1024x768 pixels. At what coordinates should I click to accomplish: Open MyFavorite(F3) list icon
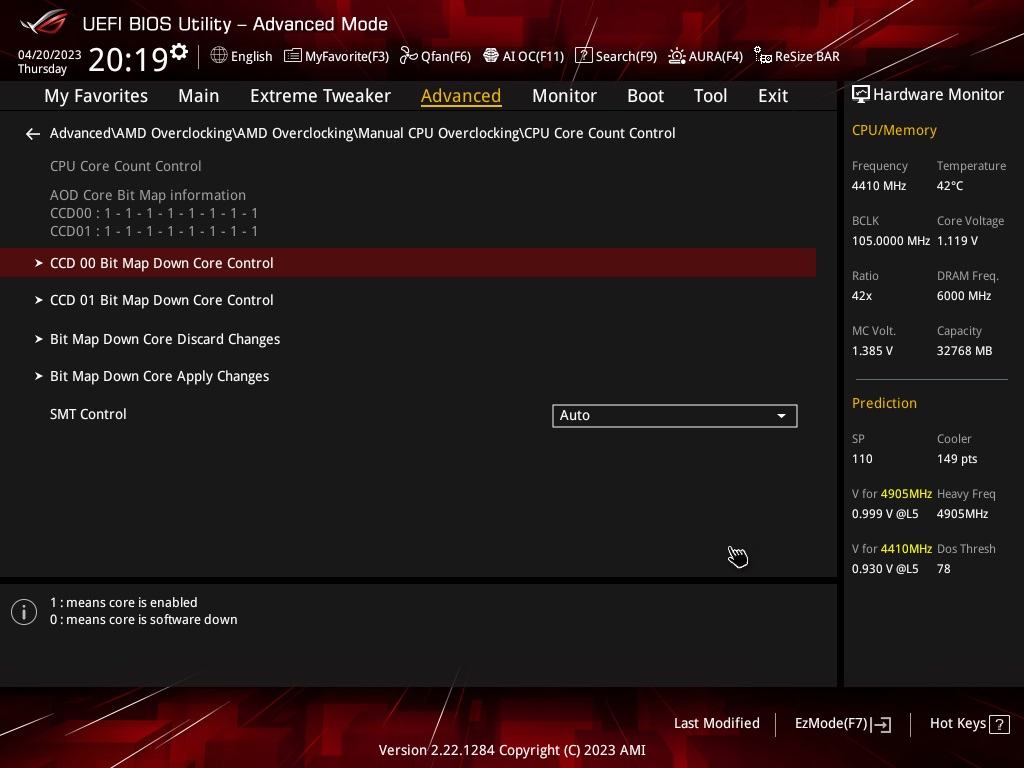tap(293, 56)
